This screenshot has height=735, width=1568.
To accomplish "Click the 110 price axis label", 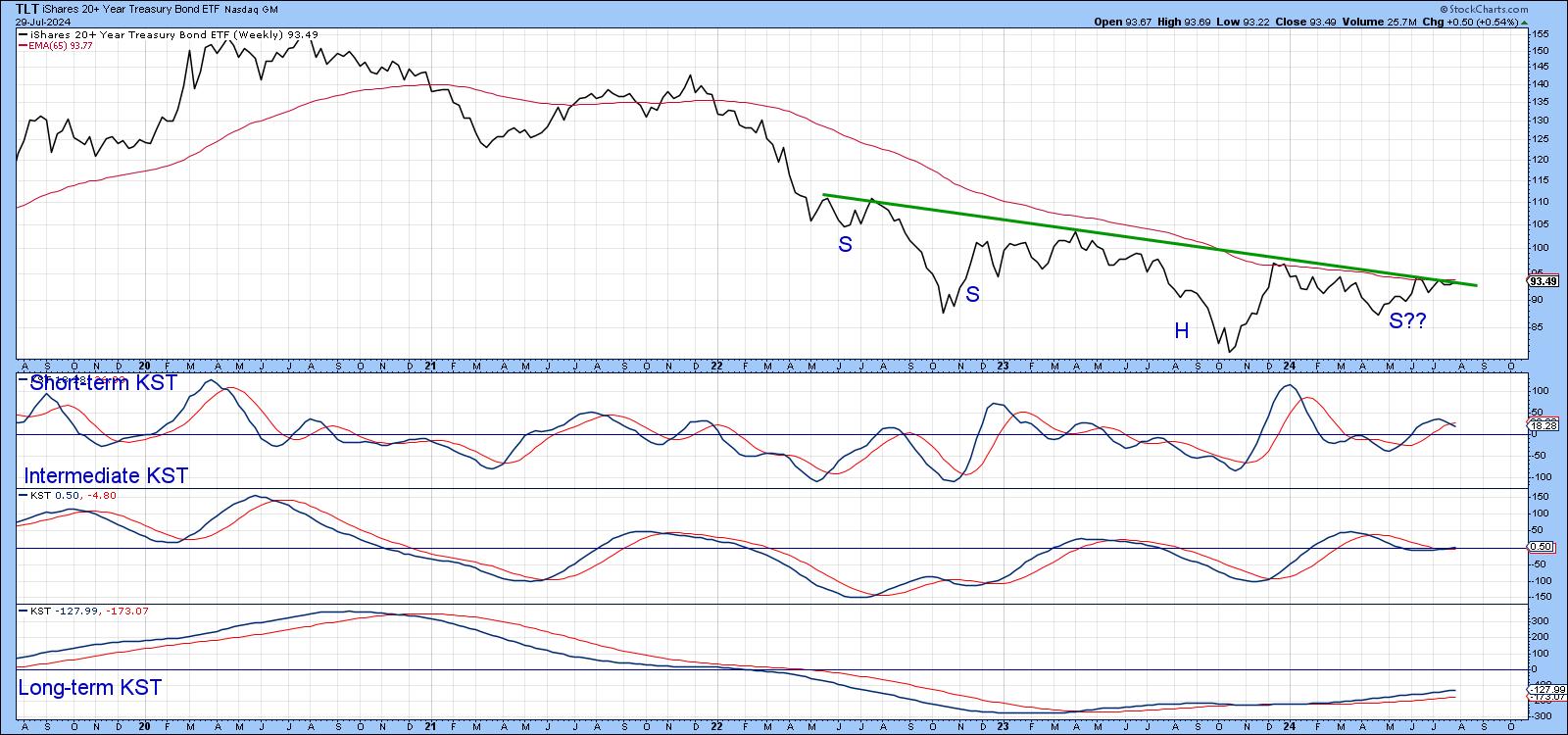I will (x=1540, y=202).
